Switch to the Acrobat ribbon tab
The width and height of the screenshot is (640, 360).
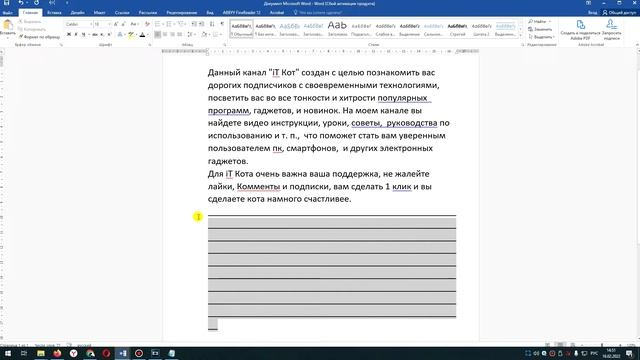point(277,13)
